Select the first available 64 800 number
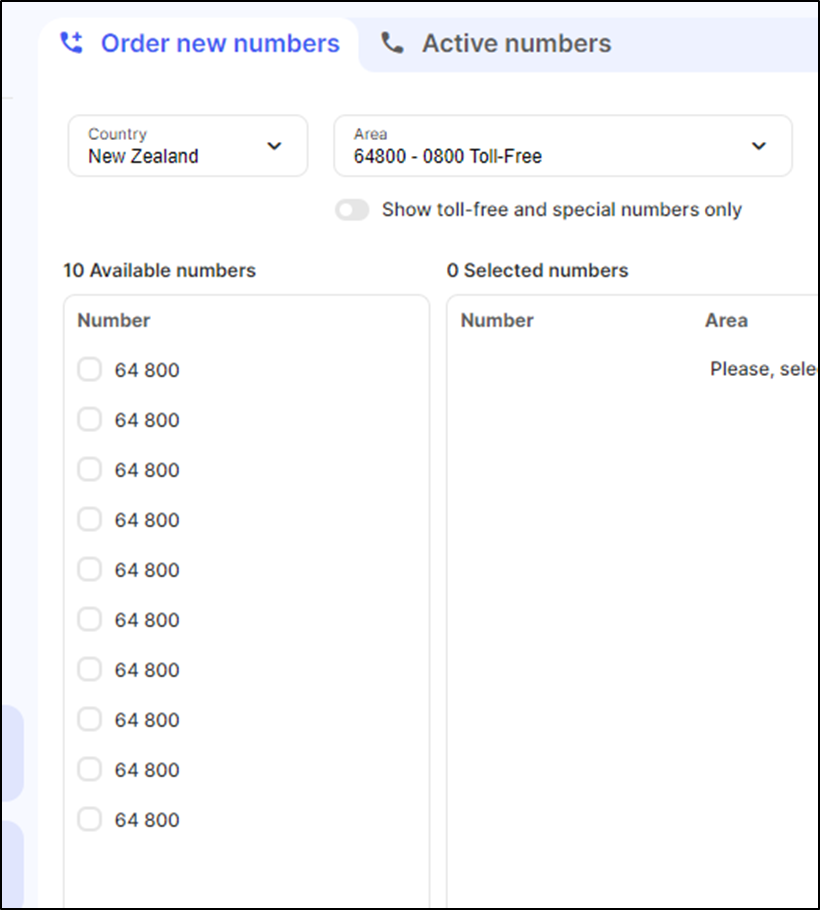The width and height of the screenshot is (820, 910). click(89, 369)
